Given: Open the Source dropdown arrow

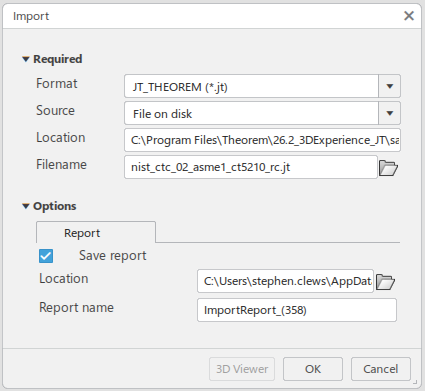Looking at the screenshot, I should point(389,113).
